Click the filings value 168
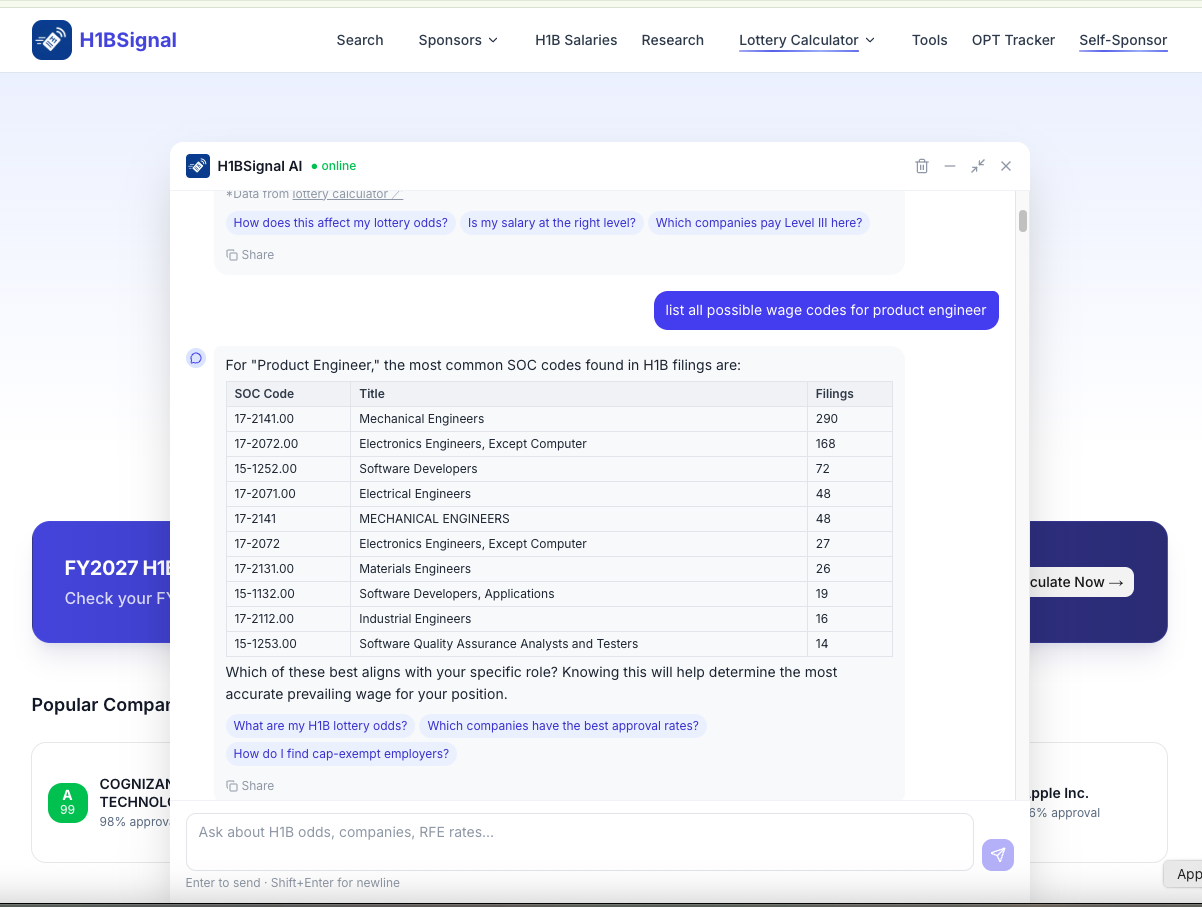The width and height of the screenshot is (1202, 907). point(850,444)
